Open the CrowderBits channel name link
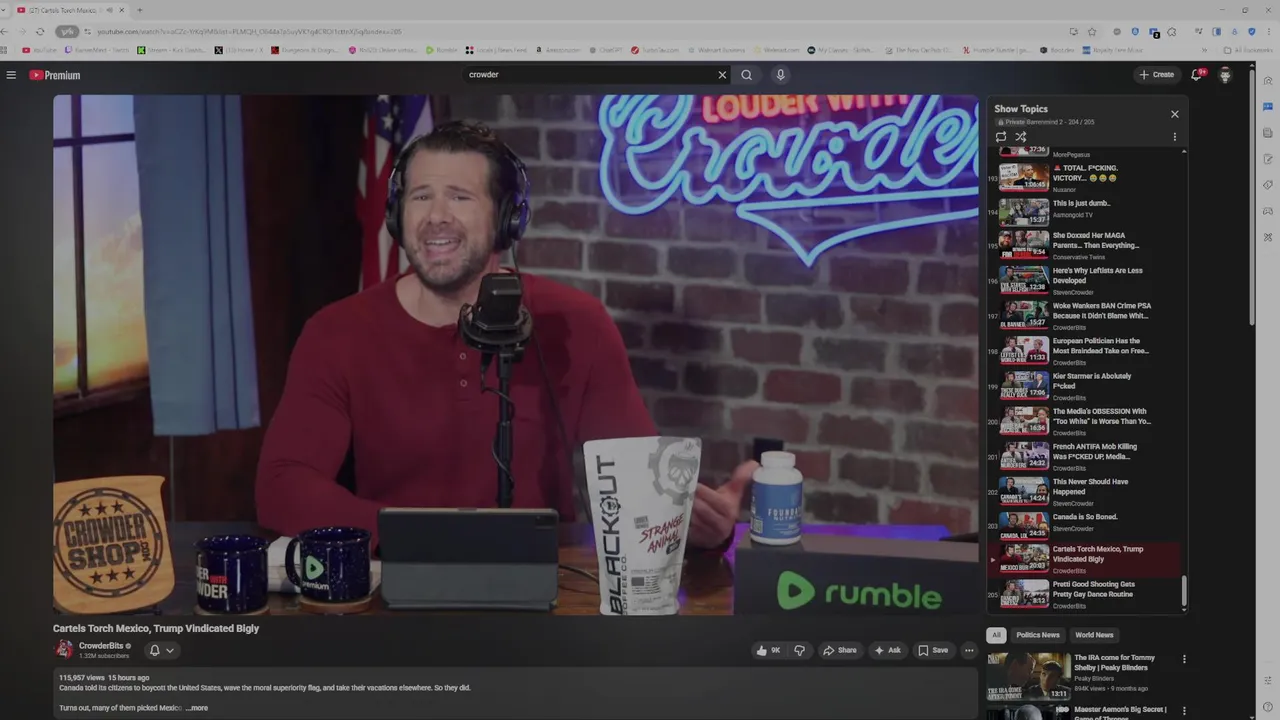1280x720 pixels. (100, 646)
